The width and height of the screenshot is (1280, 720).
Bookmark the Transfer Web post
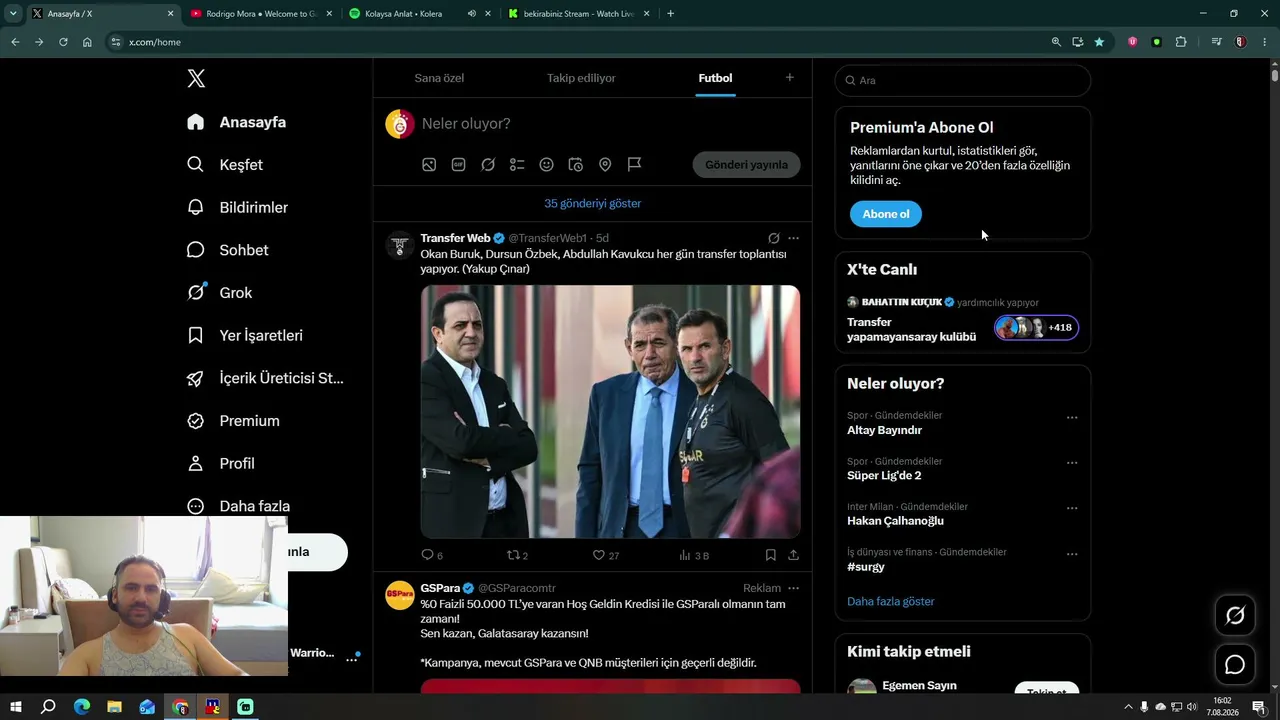(770, 555)
